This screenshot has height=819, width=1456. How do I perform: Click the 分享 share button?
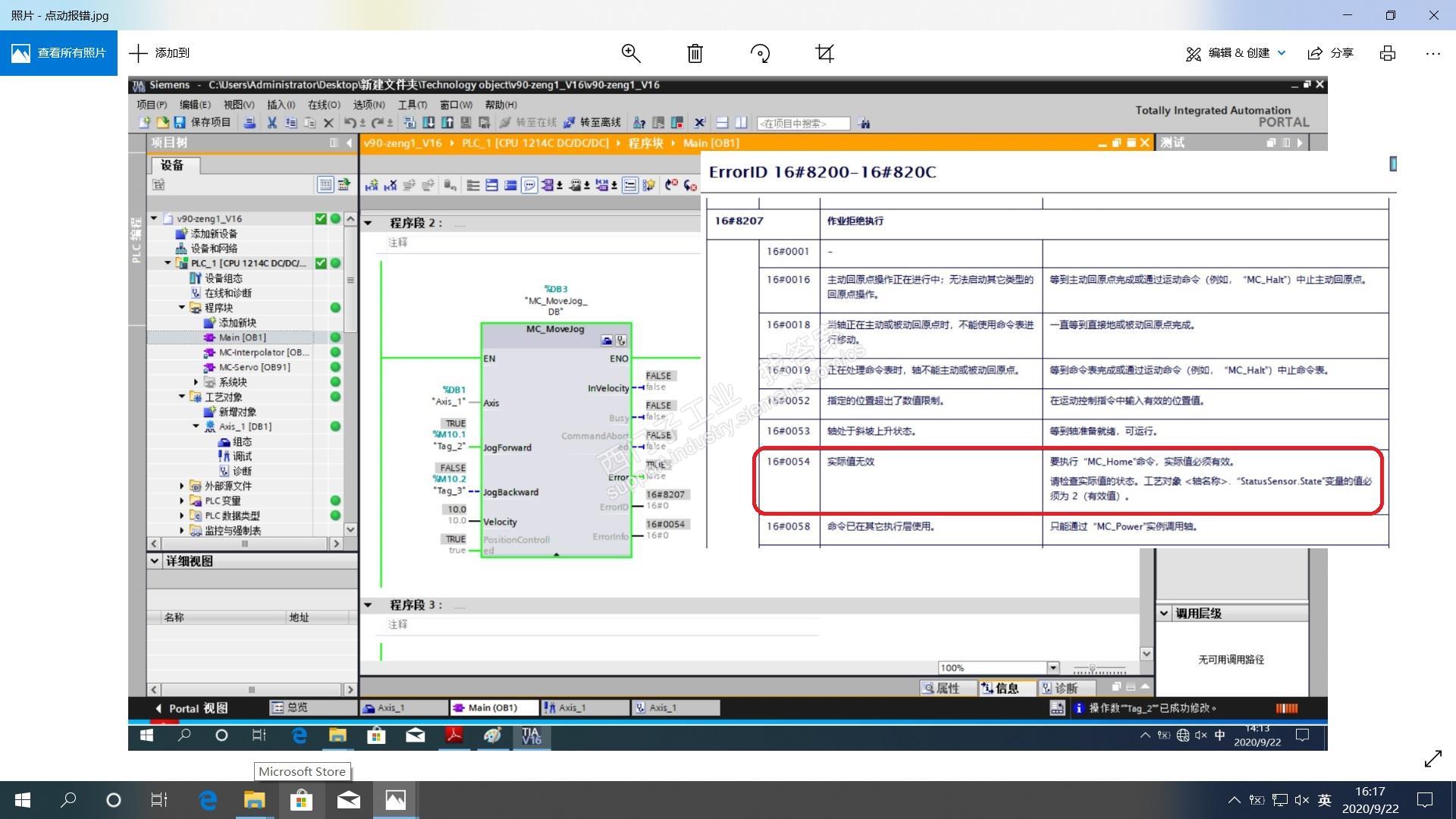pos(1331,53)
